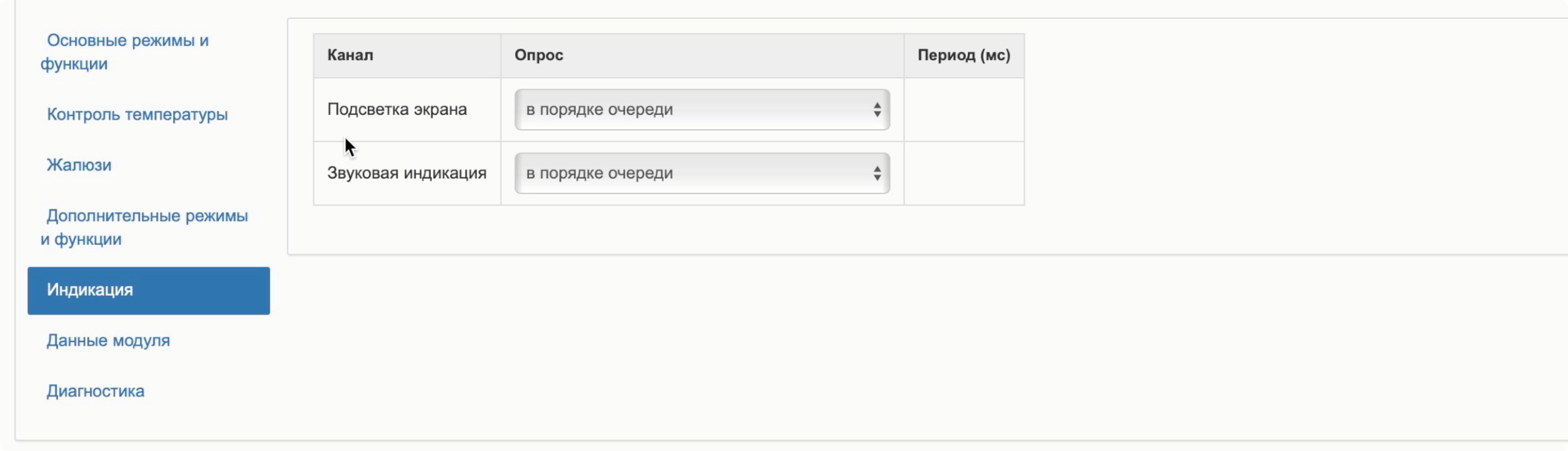Click the Период (мс) column header

click(963, 55)
